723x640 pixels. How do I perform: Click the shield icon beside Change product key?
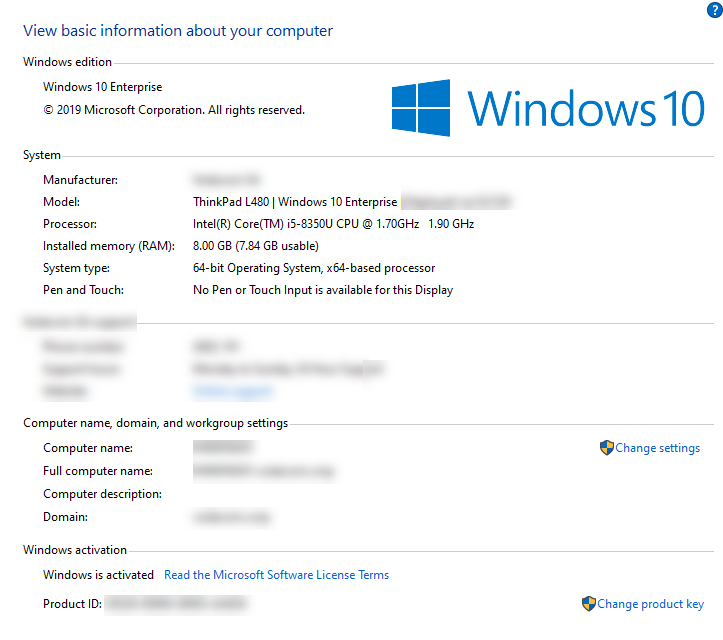click(588, 604)
